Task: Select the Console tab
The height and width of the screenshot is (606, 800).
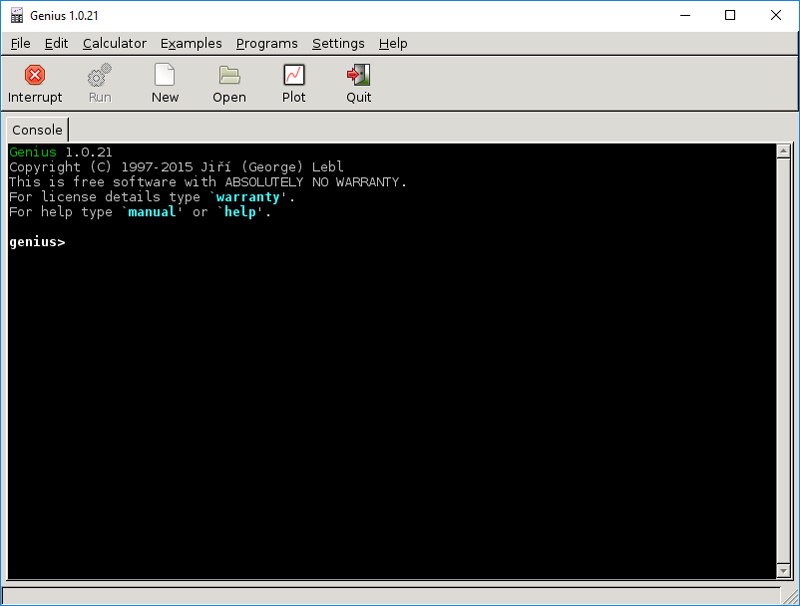Action: click(37, 130)
